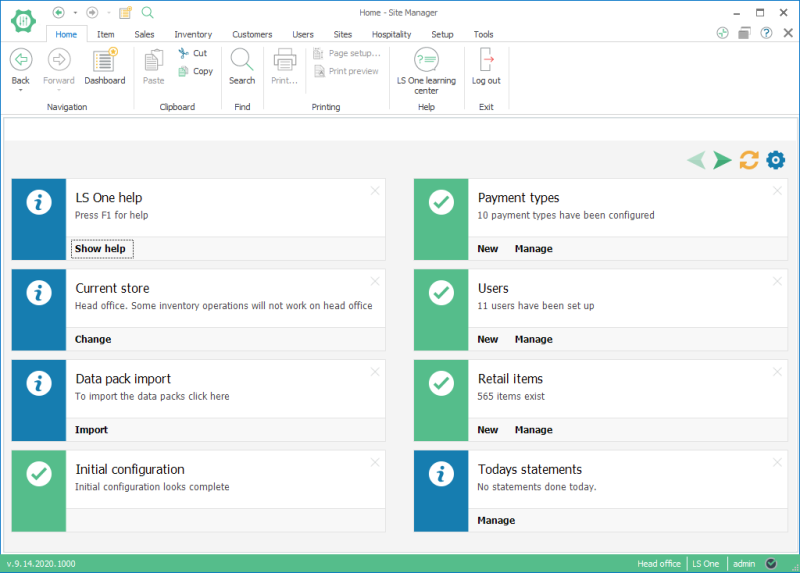Expand the Back button dropdown arrow
800x573 pixels.
[x=21, y=90]
